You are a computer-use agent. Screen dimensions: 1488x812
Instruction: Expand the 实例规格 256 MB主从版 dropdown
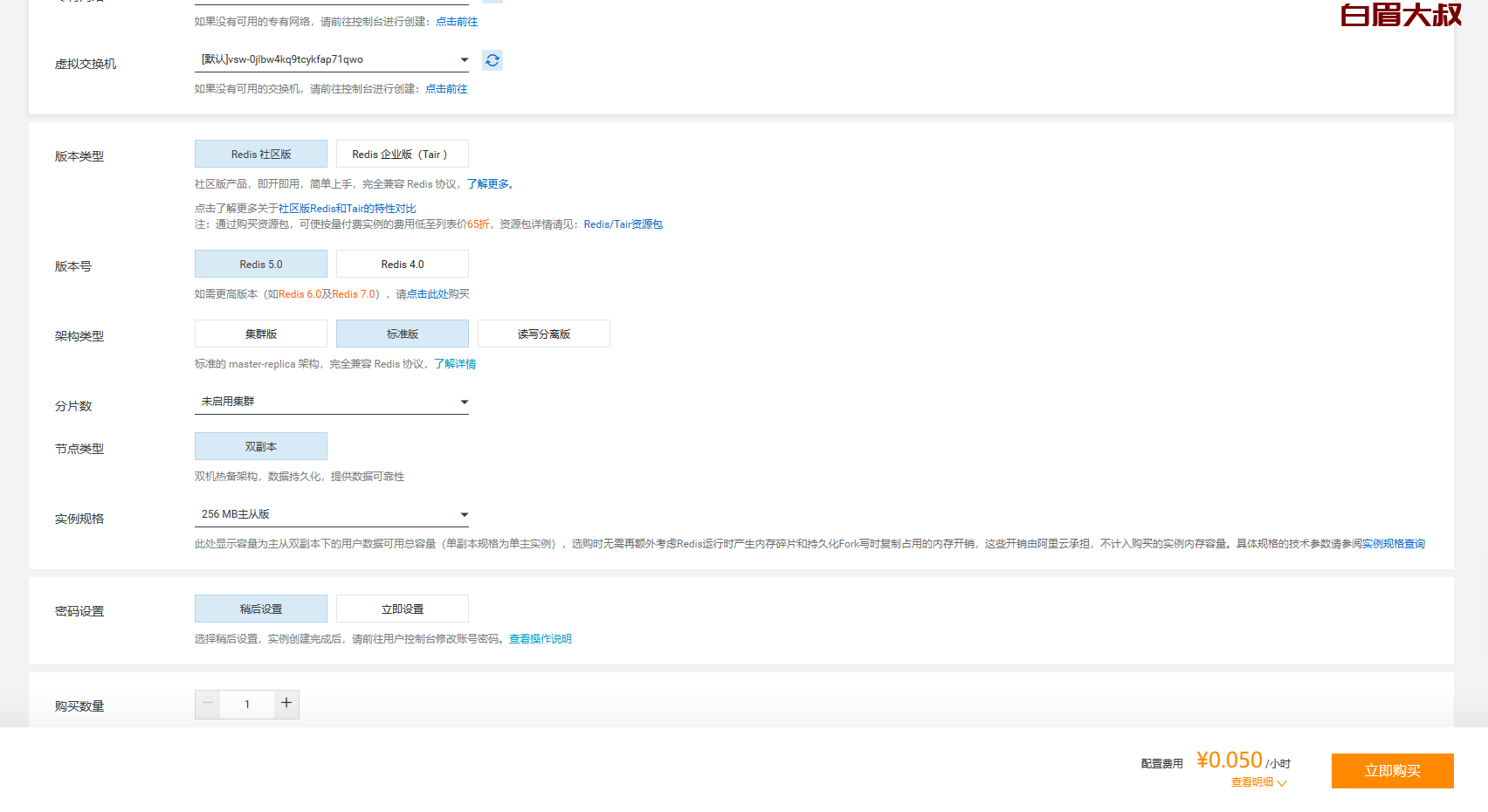[x=332, y=514]
